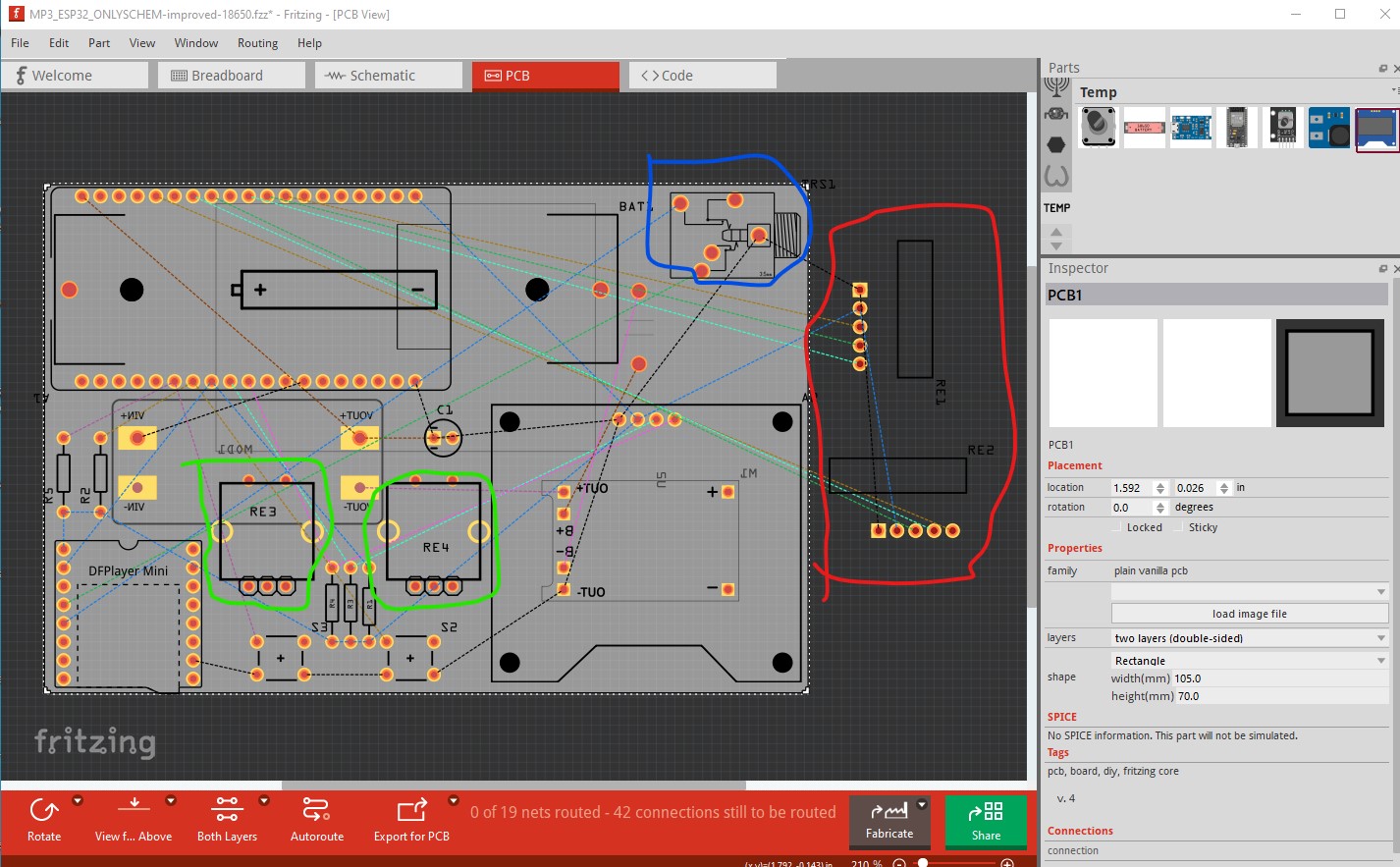Open the File menu
This screenshot has width=1400, height=867.
pyautogui.click(x=20, y=43)
